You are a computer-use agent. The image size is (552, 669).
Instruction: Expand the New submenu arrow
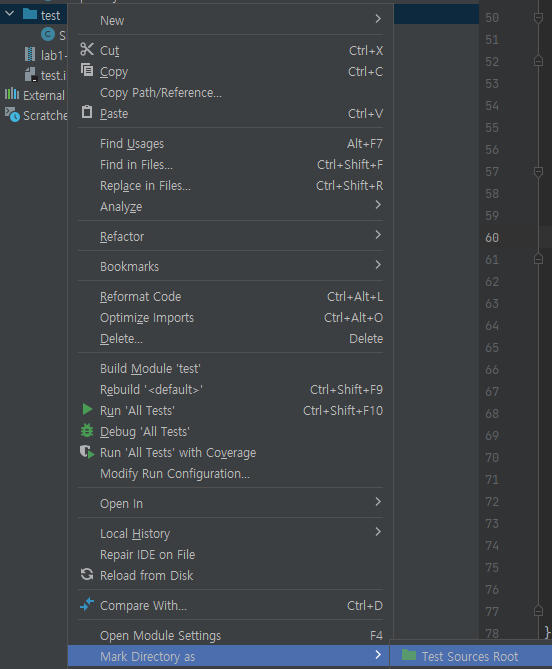click(378, 19)
